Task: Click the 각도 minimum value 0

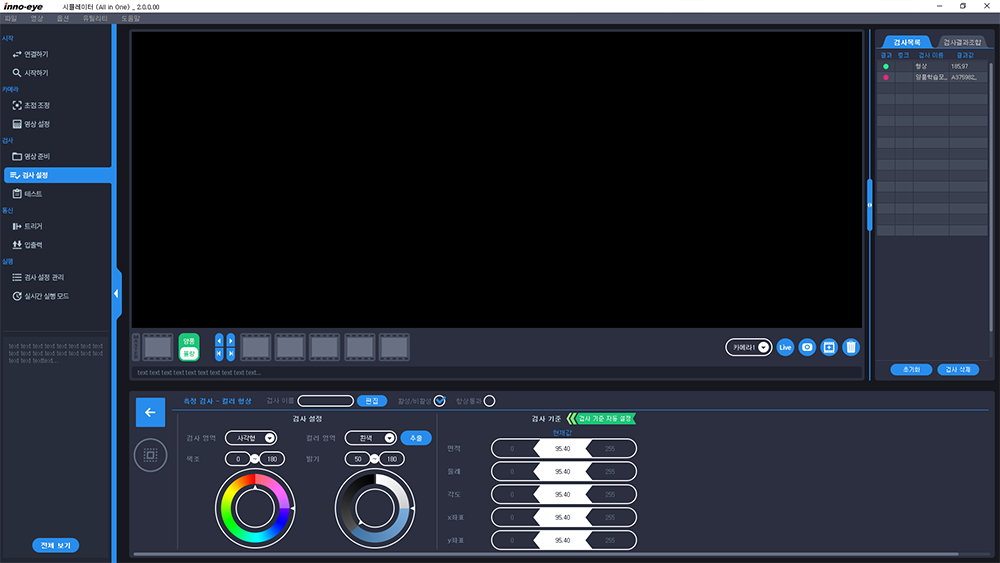Action: pyautogui.click(x=512, y=495)
